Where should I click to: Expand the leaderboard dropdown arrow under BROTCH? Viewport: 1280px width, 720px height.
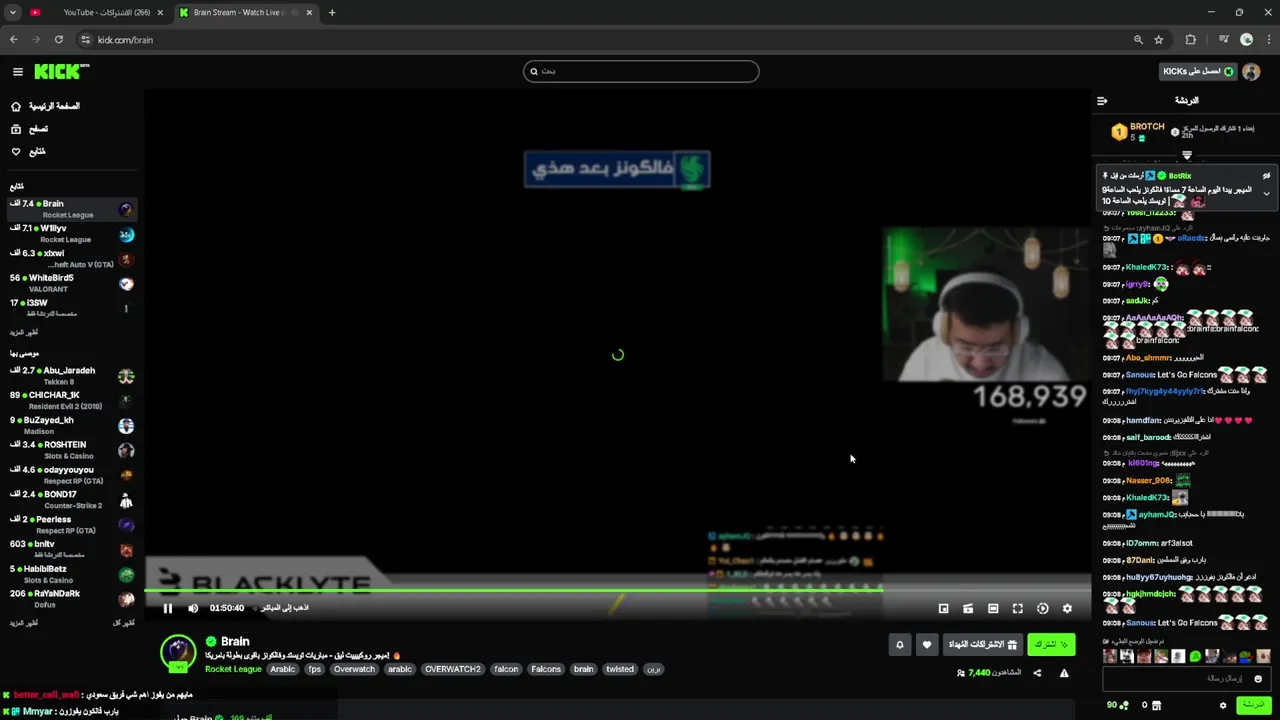tap(1187, 156)
